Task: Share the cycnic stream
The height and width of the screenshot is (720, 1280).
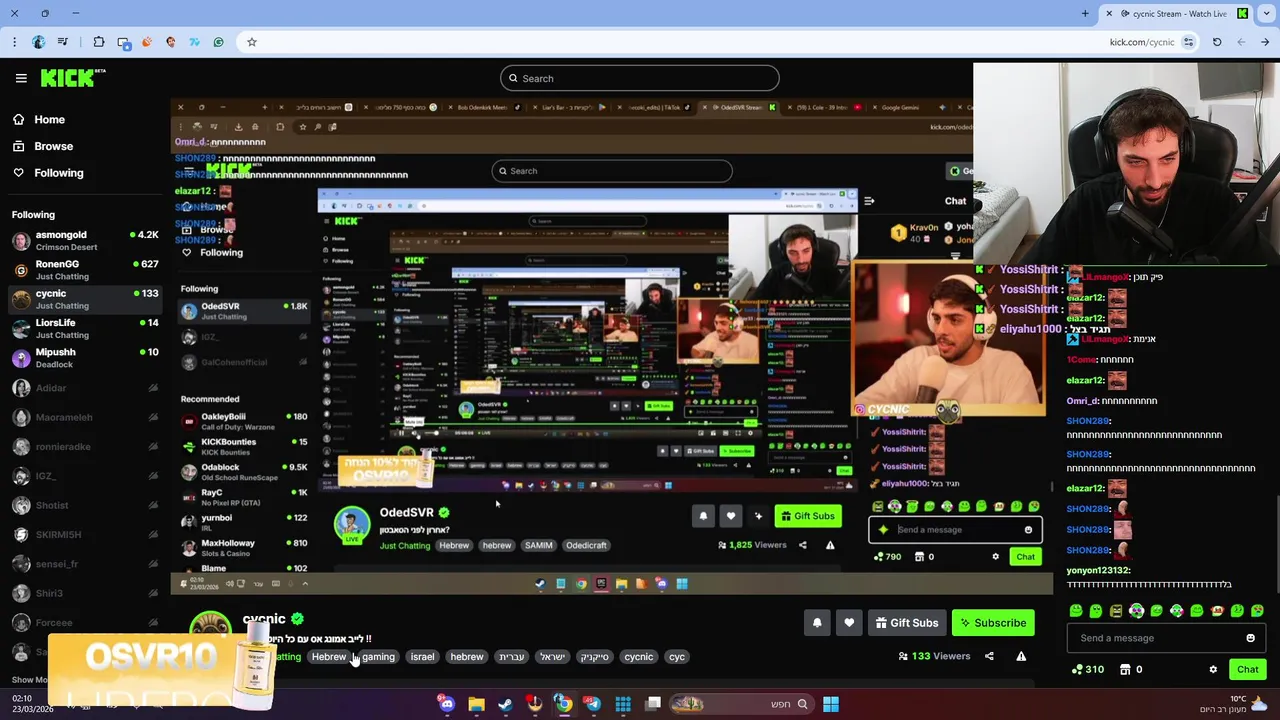Action: point(989,656)
